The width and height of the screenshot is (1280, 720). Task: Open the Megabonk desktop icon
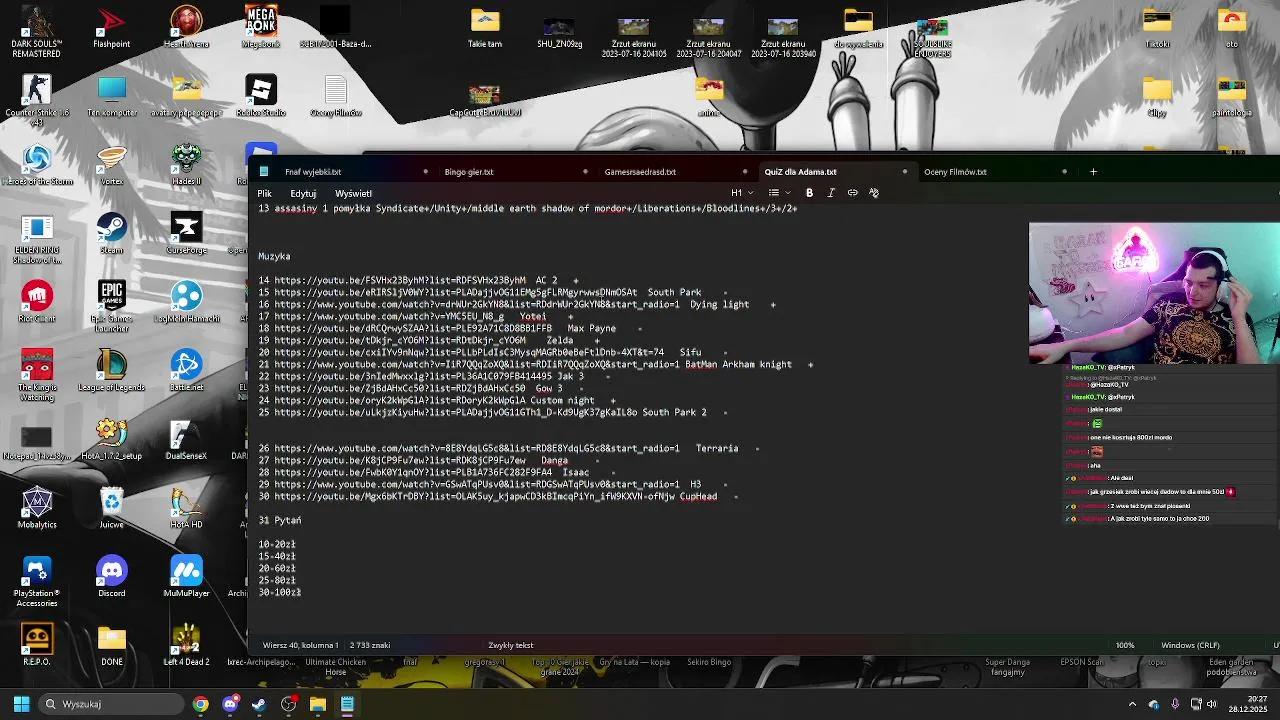click(x=261, y=27)
